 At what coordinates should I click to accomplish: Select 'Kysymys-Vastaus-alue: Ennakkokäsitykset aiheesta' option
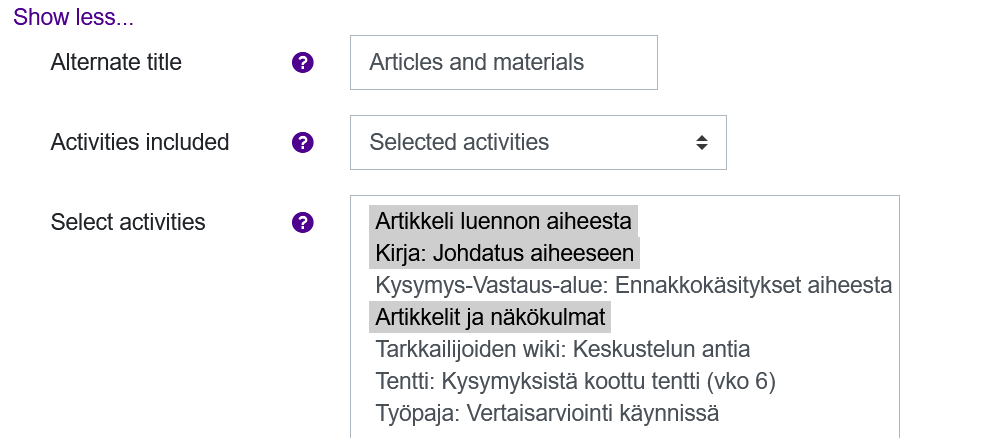click(x=633, y=285)
